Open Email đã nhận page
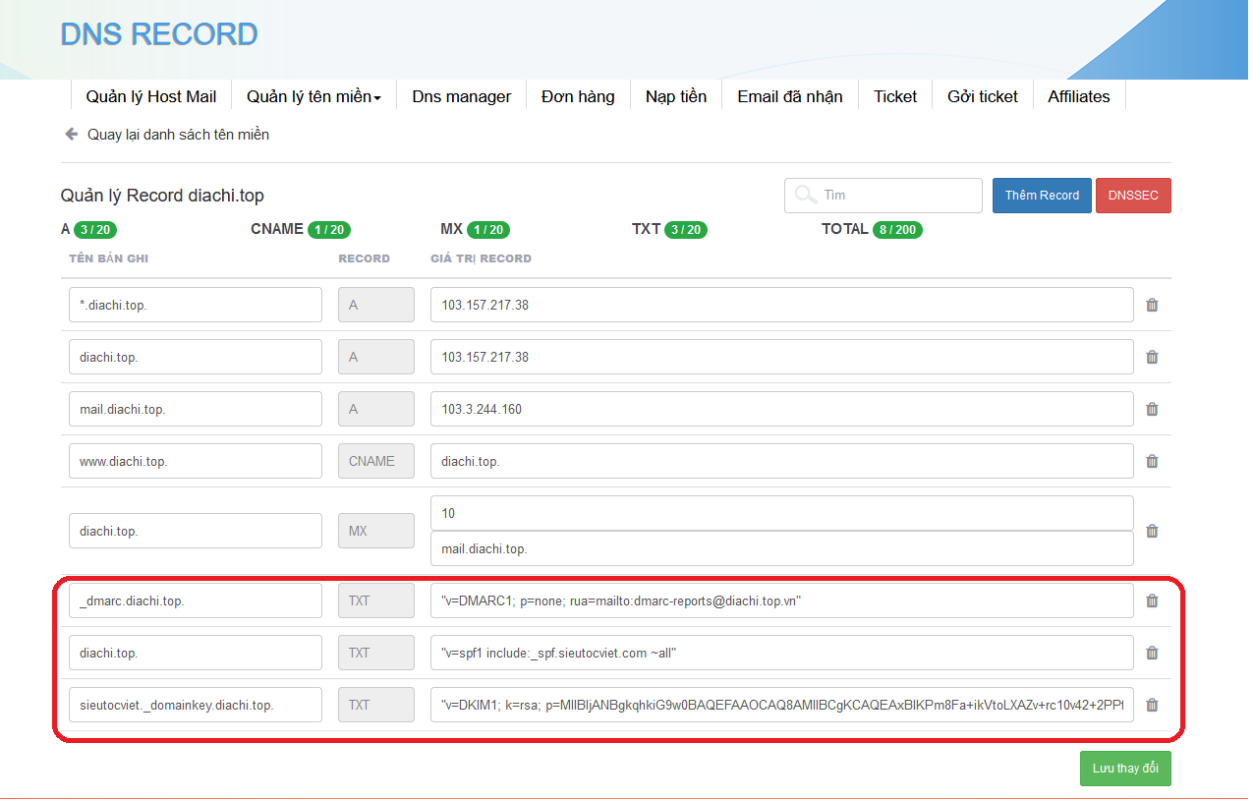 pyautogui.click(x=790, y=97)
